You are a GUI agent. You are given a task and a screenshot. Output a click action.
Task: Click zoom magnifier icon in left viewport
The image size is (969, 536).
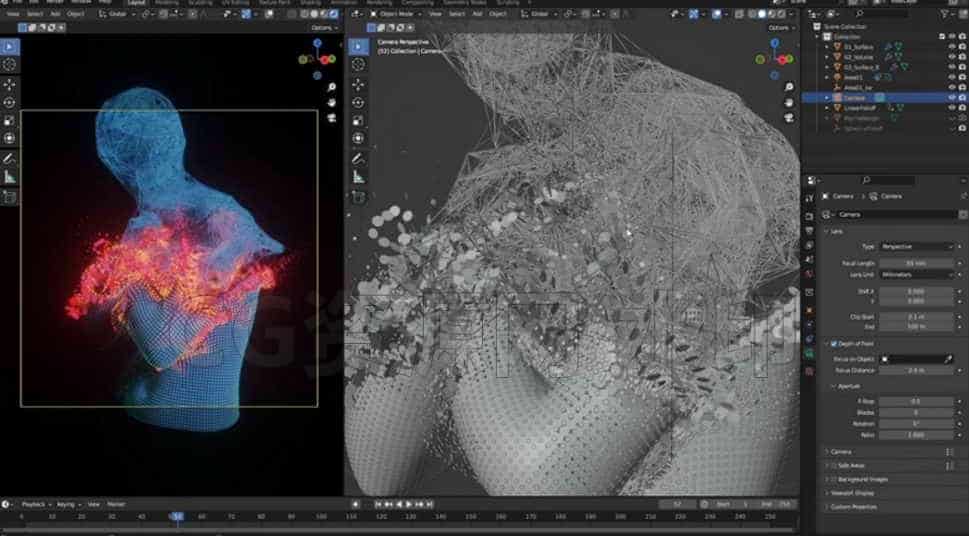coord(332,87)
